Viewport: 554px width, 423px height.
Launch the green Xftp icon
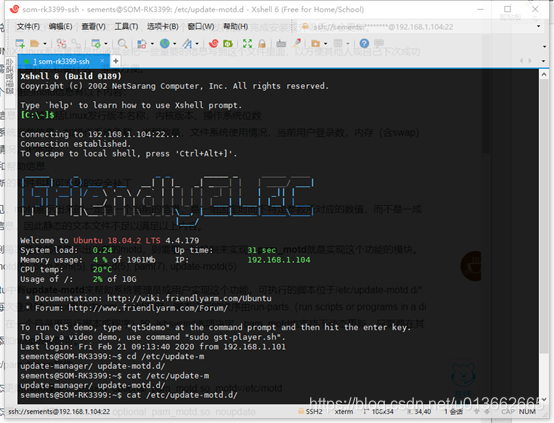[228, 43]
